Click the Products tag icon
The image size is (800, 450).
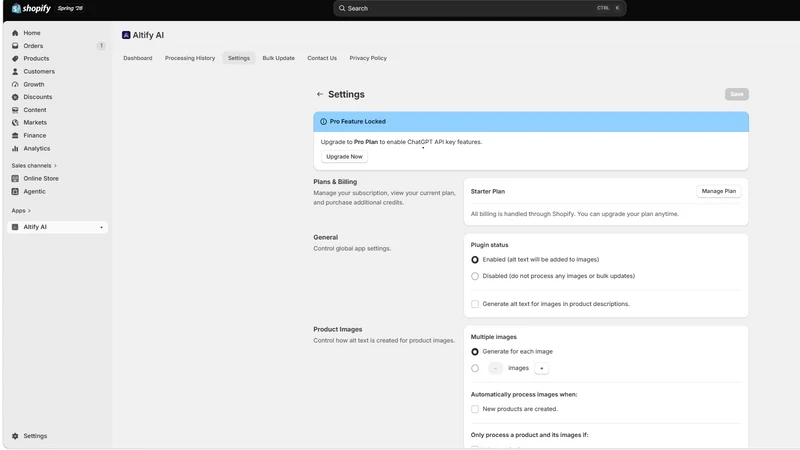click(x=15, y=59)
